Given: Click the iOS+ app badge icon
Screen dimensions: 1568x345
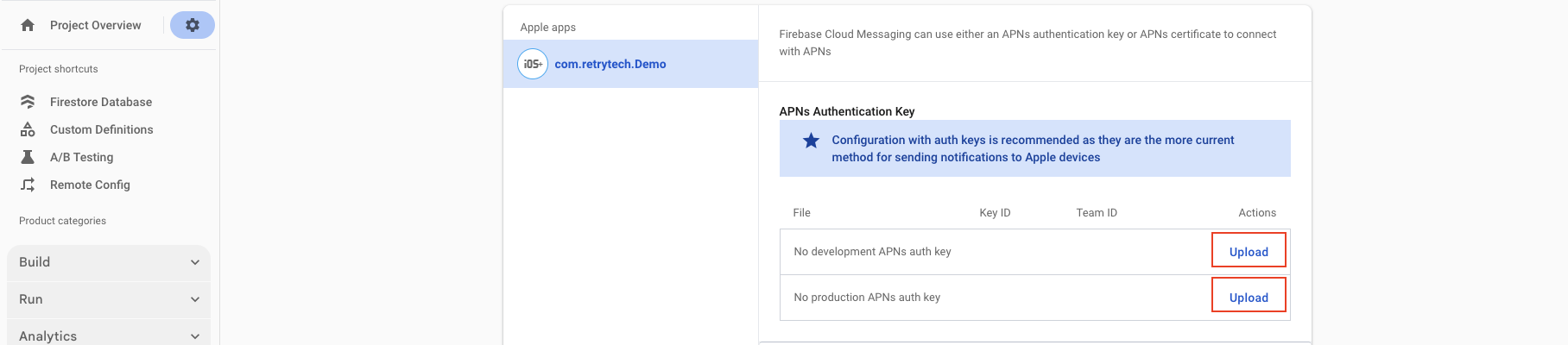Looking at the screenshot, I should [x=532, y=64].
